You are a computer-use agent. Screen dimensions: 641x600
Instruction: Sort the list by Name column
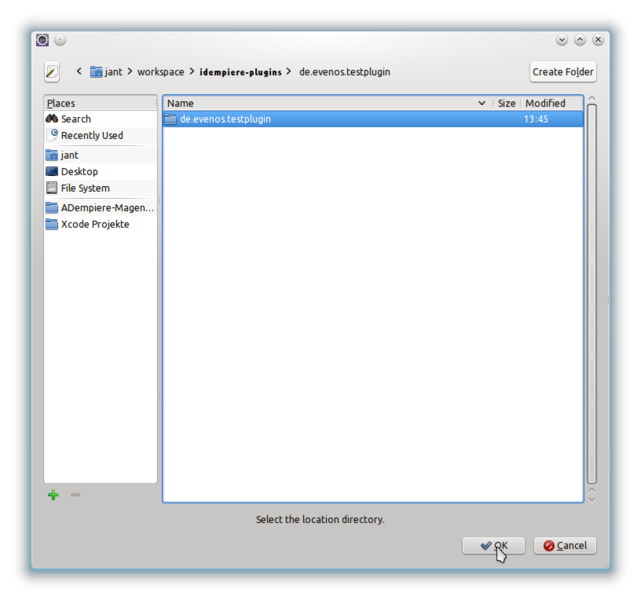(x=320, y=103)
